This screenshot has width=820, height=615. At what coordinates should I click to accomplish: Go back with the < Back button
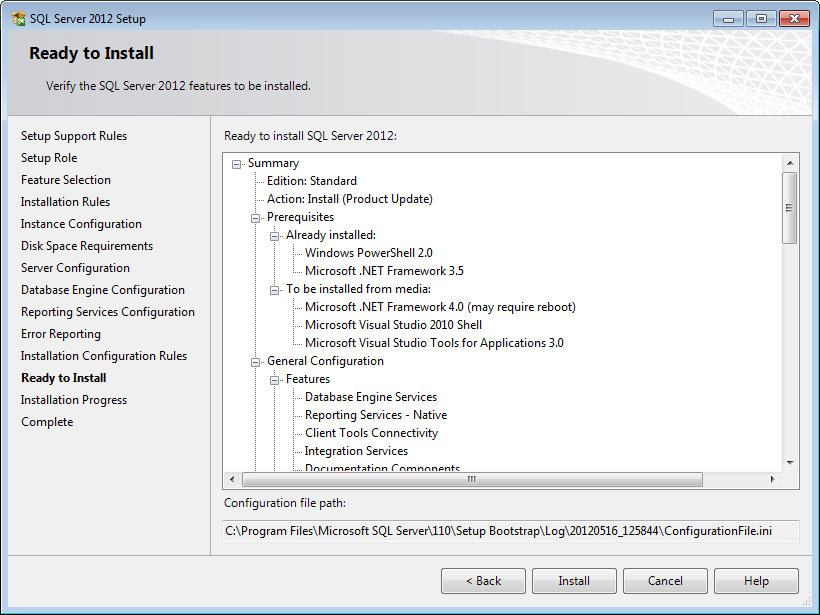pos(483,581)
